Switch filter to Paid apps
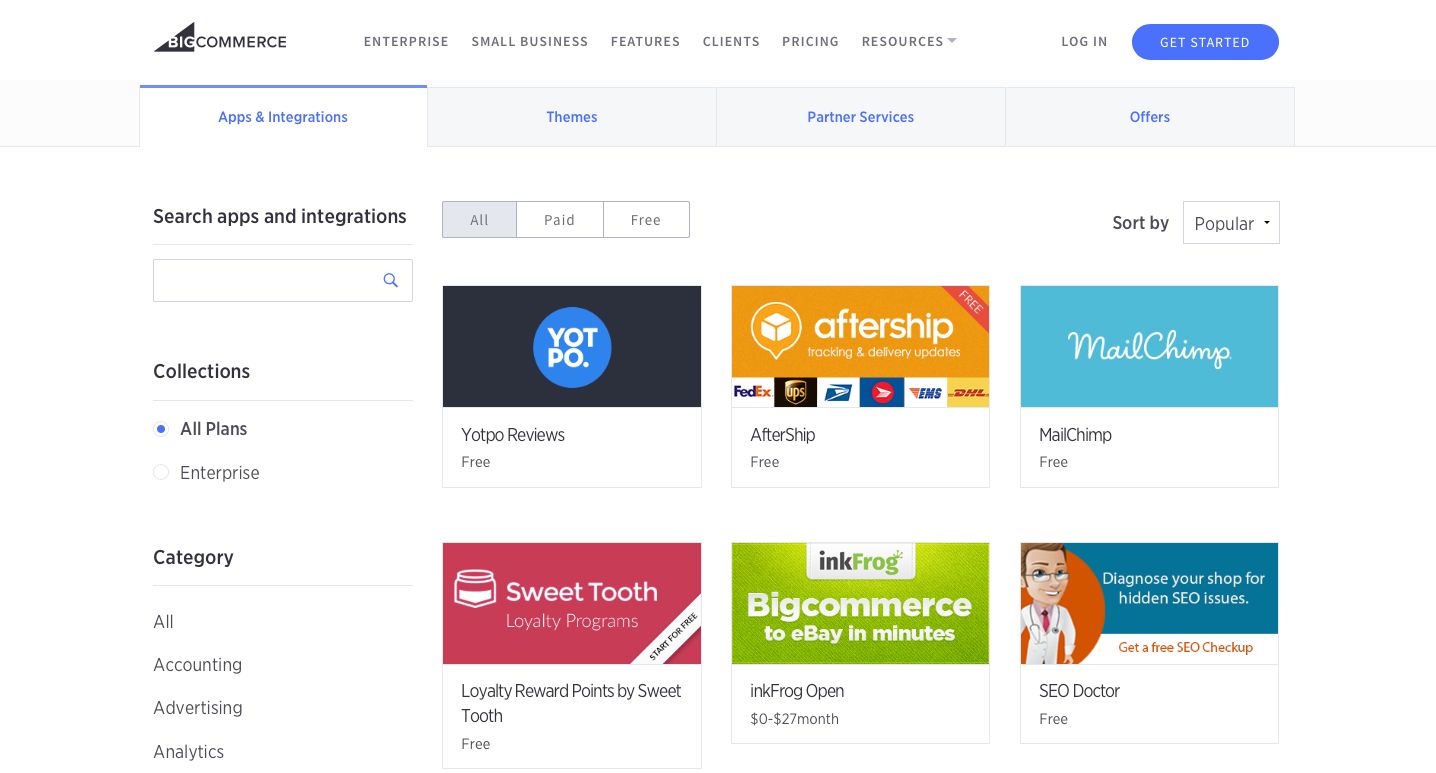This screenshot has width=1436, height=773. click(x=559, y=219)
